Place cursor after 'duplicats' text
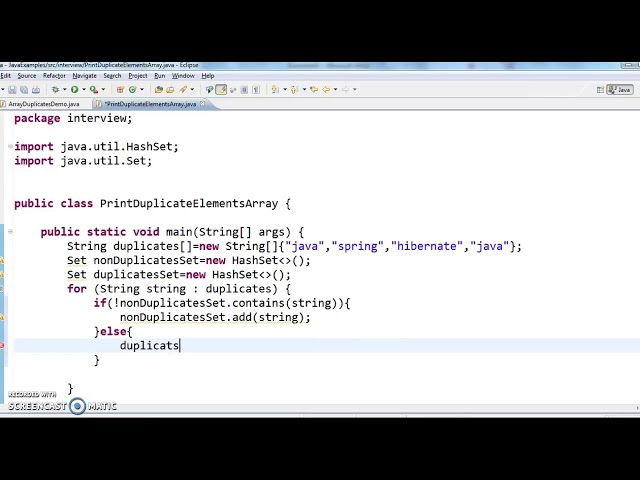 [x=180, y=346]
